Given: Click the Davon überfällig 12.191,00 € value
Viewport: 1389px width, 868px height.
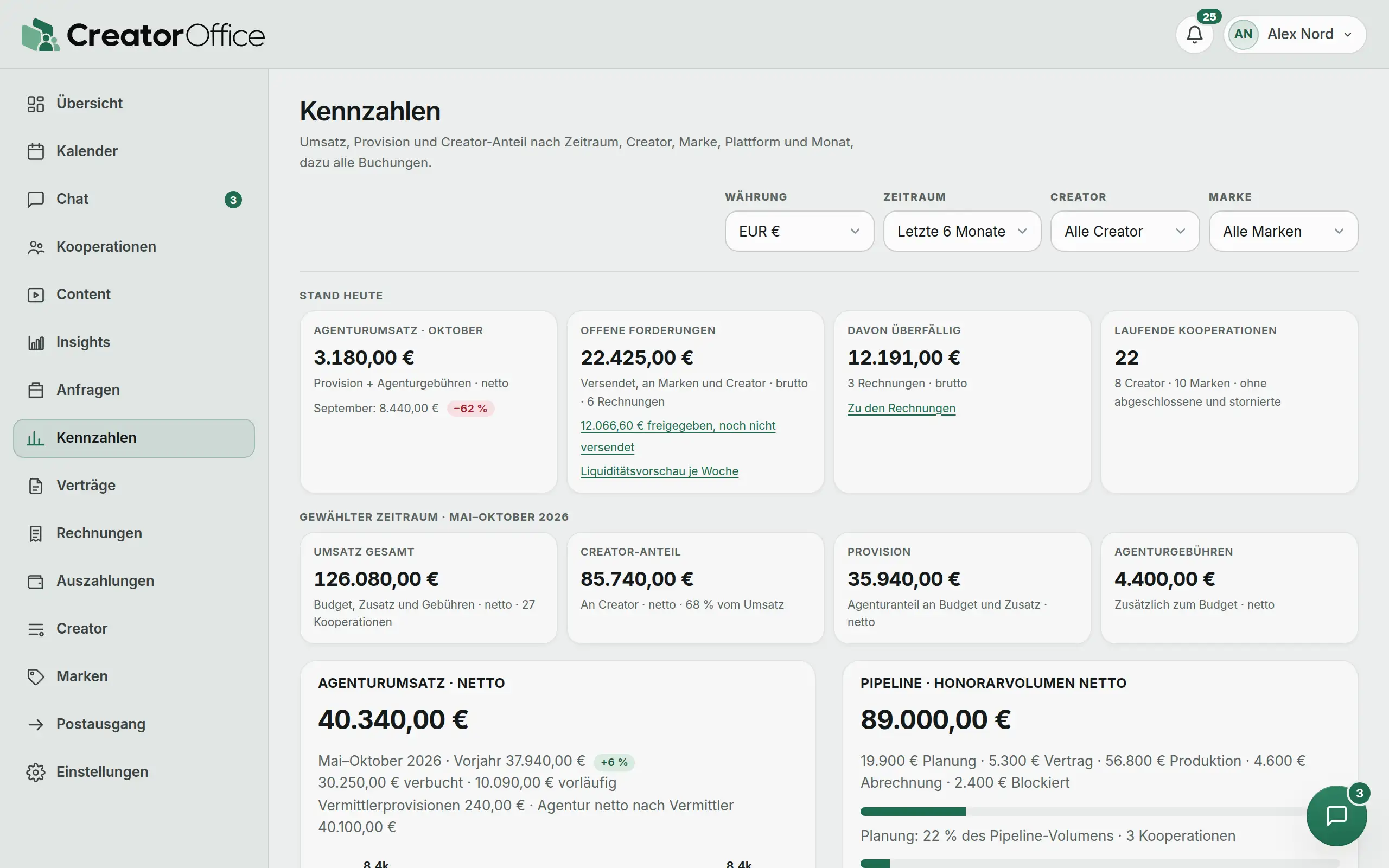Looking at the screenshot, I should (x=903, y=358).
